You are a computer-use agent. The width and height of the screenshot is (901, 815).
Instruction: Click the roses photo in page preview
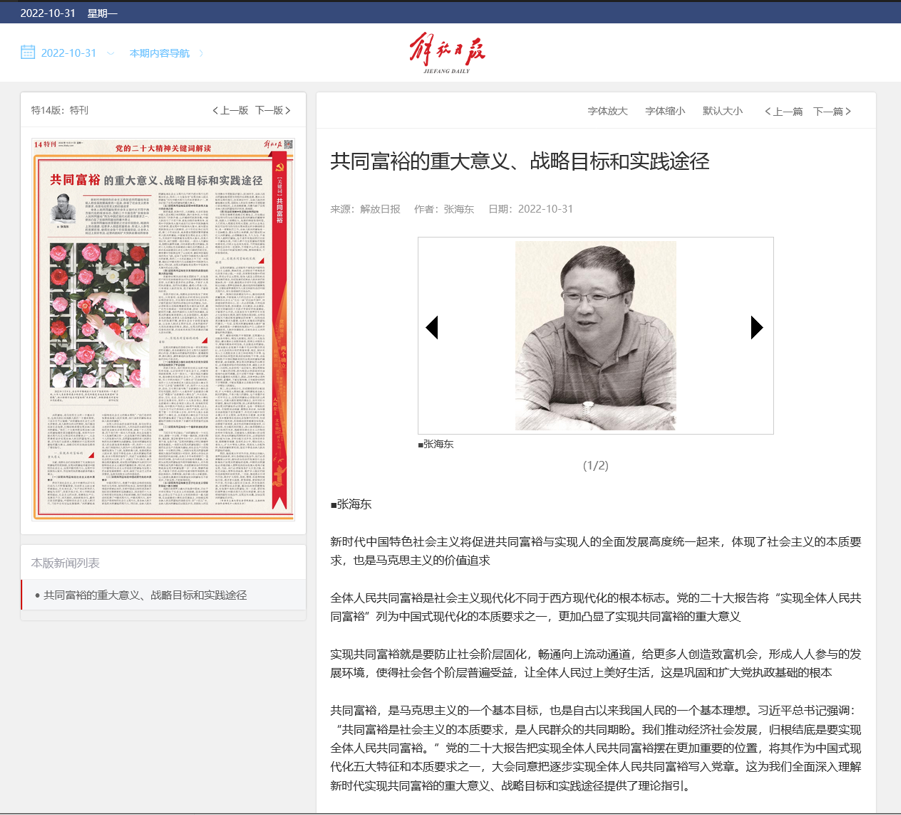[x=99, y=315]
